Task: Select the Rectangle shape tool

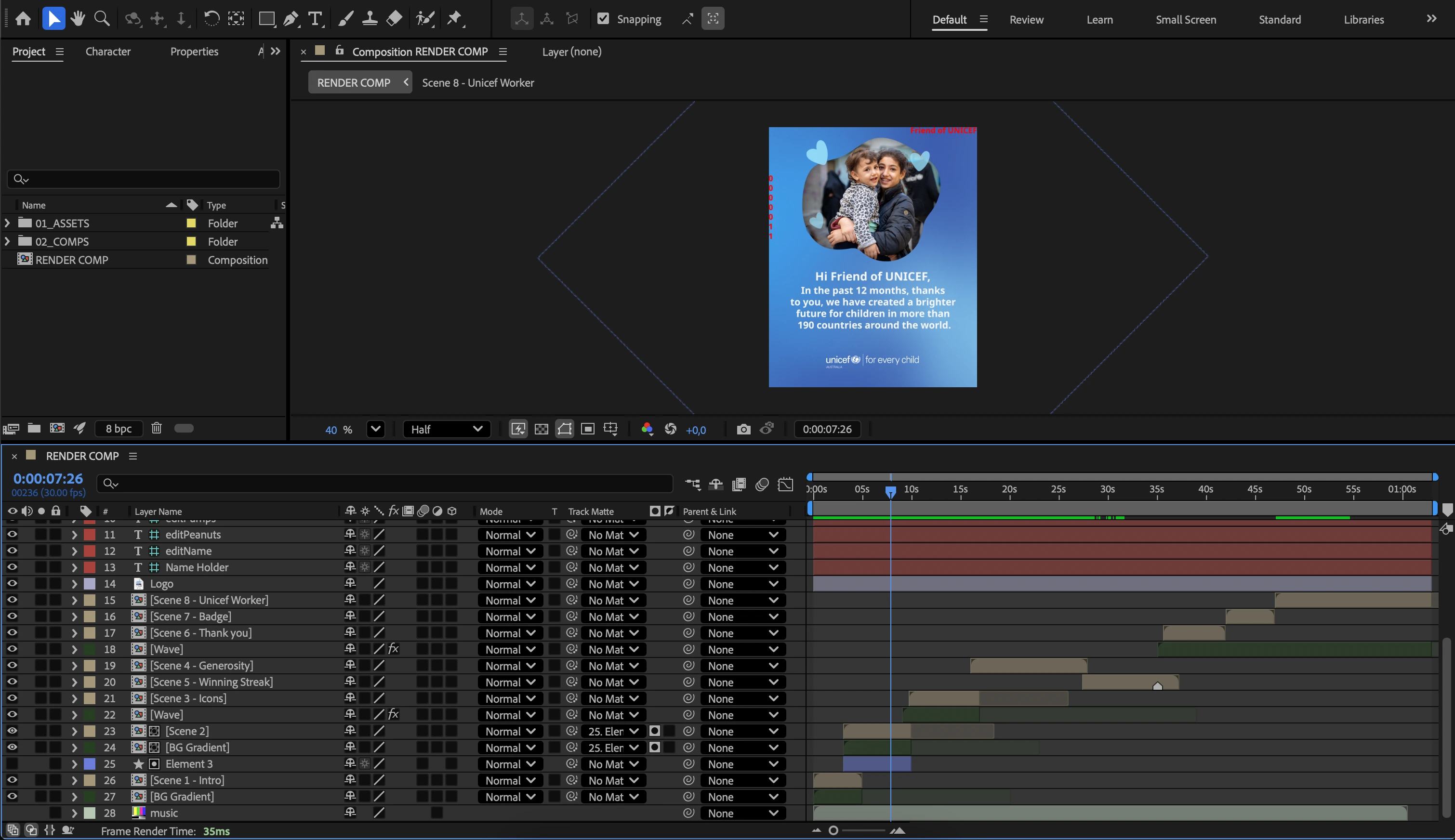Action: [266, 18]
